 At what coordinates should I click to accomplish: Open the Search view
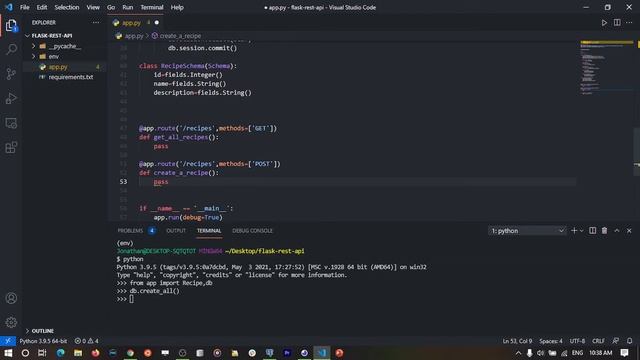[11, 50]
